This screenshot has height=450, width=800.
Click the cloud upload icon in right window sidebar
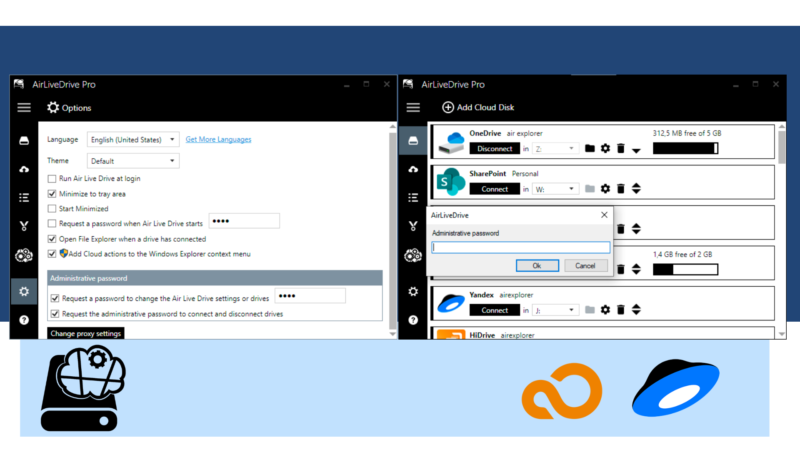pyautogui.click(x=413, y=169)
